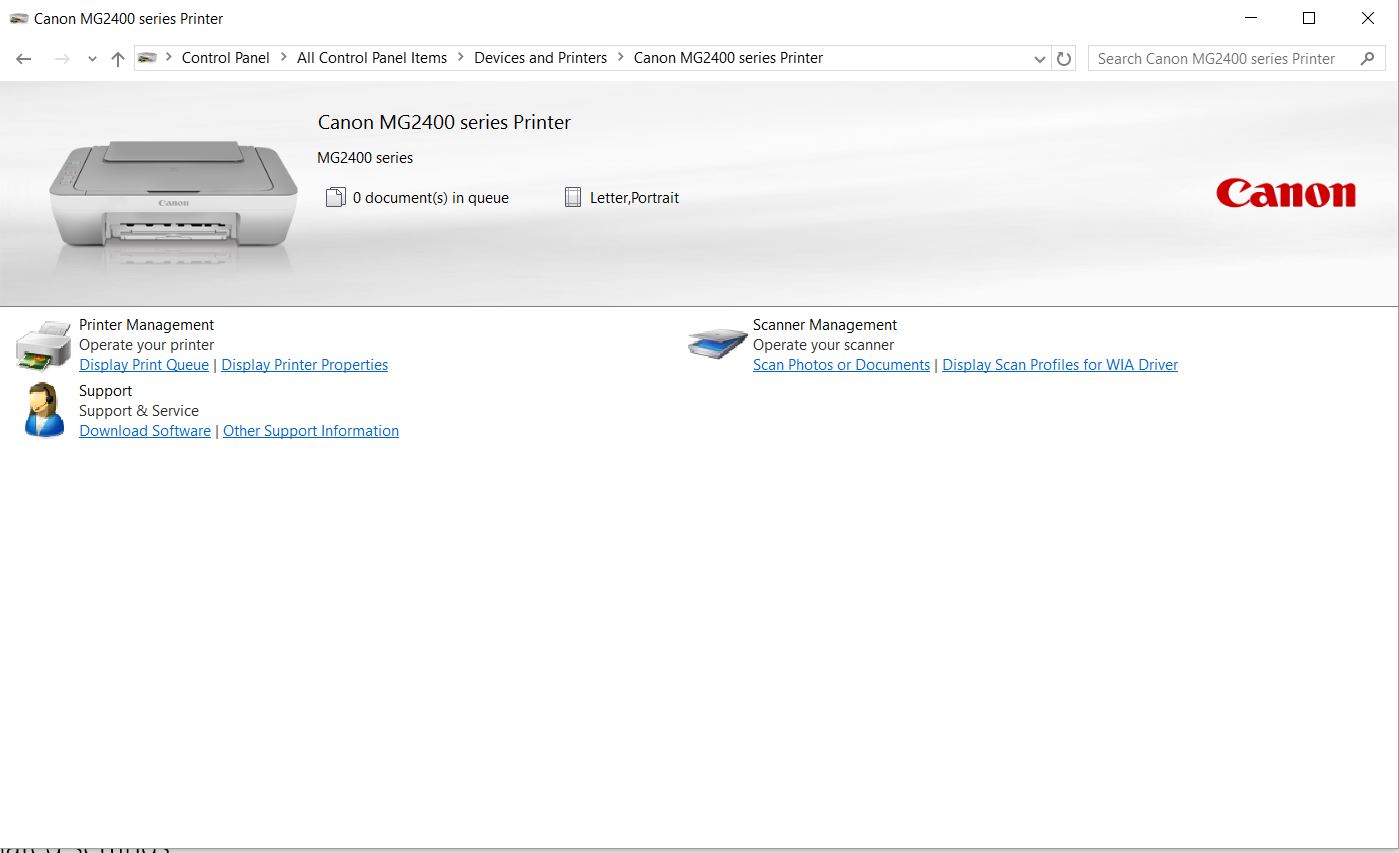Image resolution: width=1399 pixels, height=853 pixels.
Task: Click the Support headset person icon
Action: 43,411
